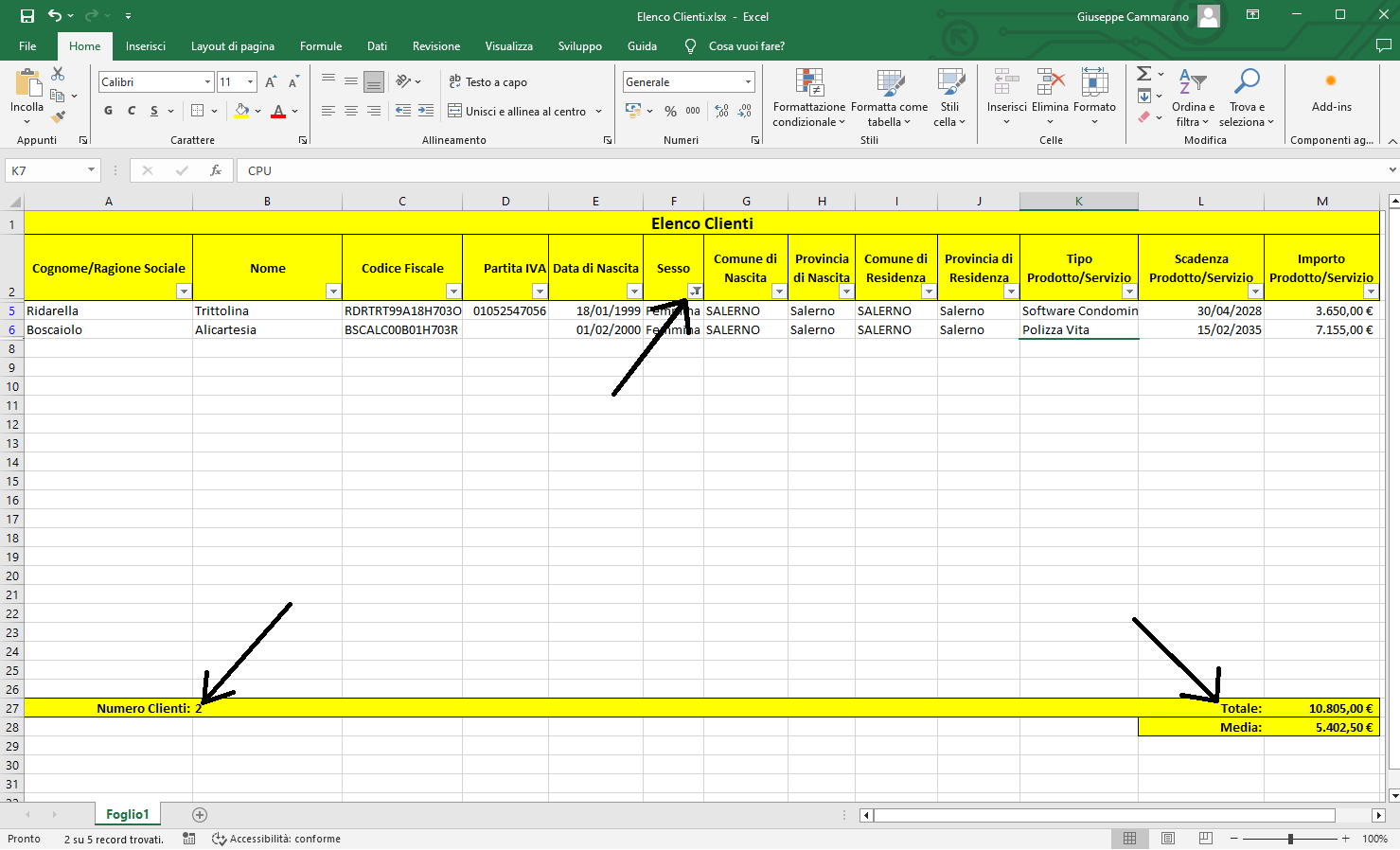This screenshot has width=1400, height=850.
Task: Switch to Page Layout view in status bar
Action: (1167, 839)
